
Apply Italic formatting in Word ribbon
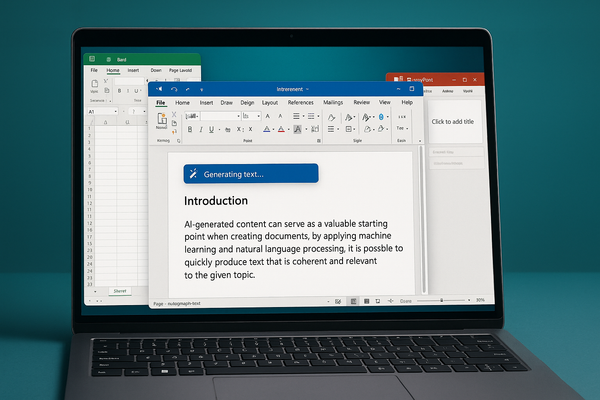(x=201, y=129)
